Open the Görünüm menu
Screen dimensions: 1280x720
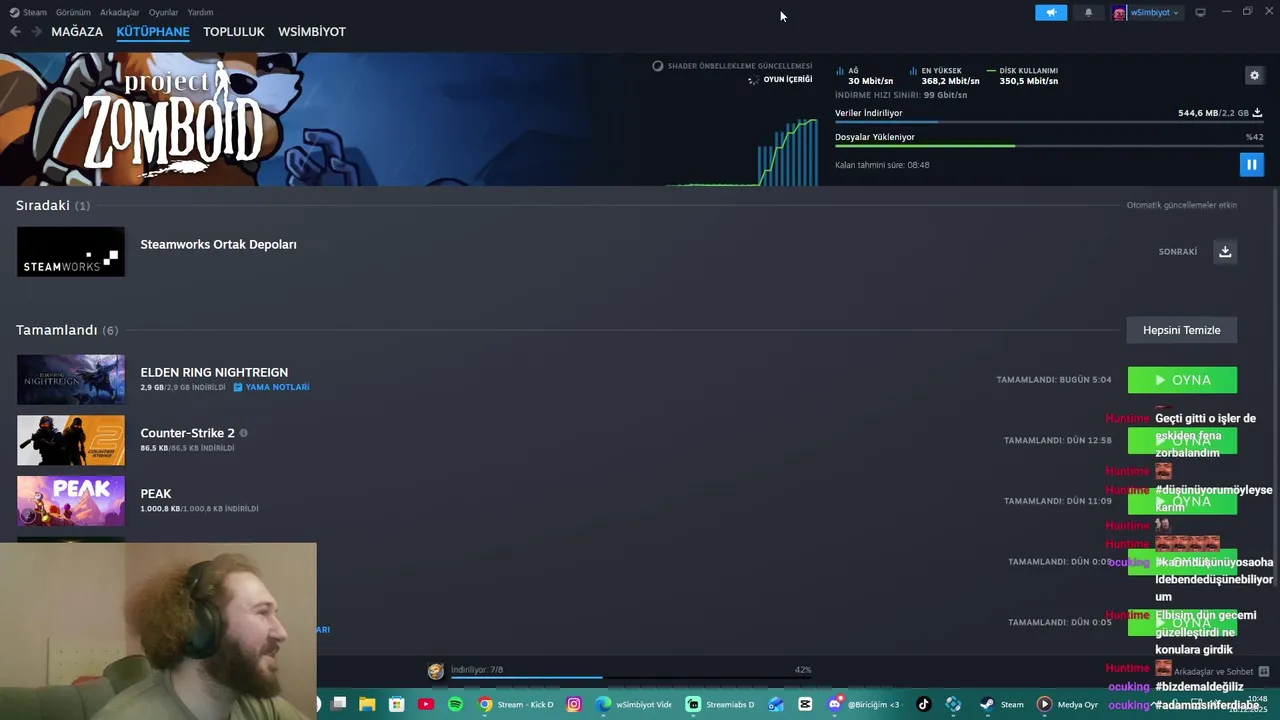coord(73,12)
